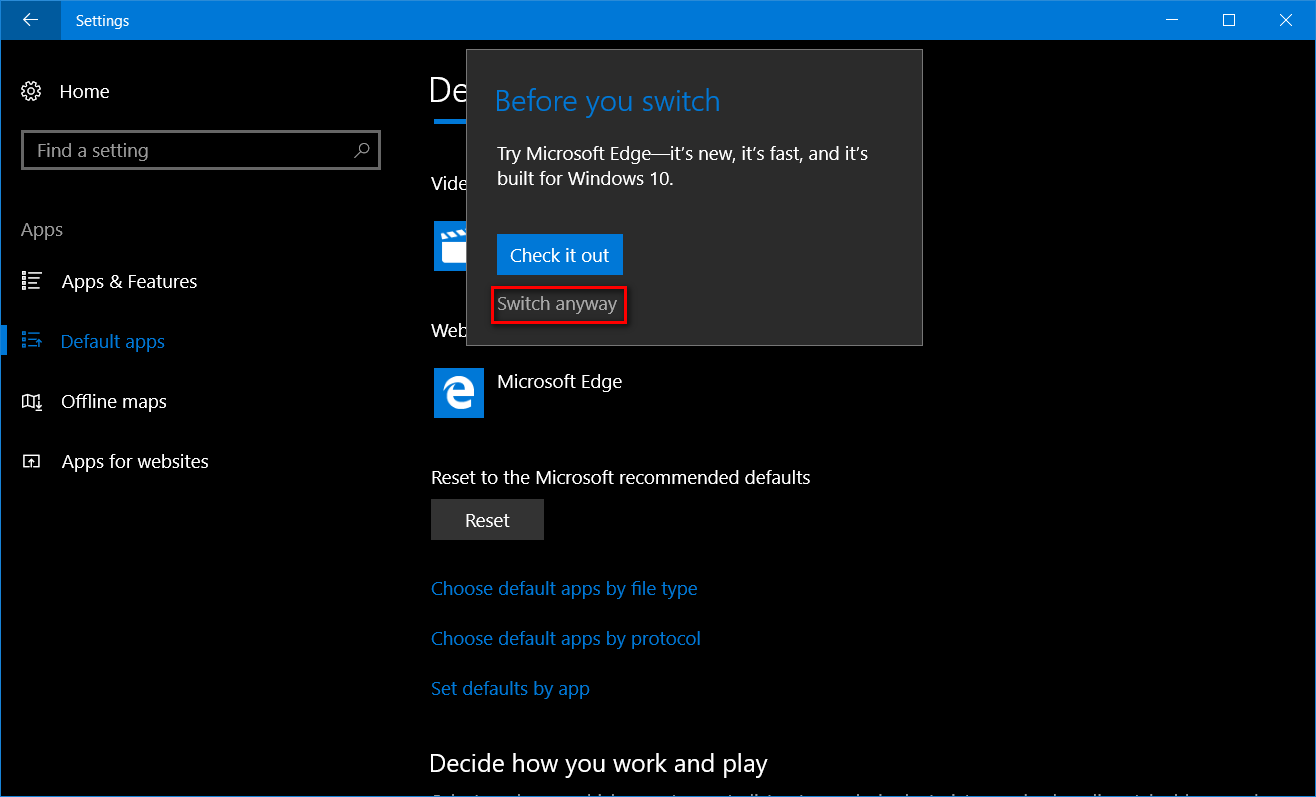Click the Reset button
This screenshot has height=797, width=1316.
(487, 520)
